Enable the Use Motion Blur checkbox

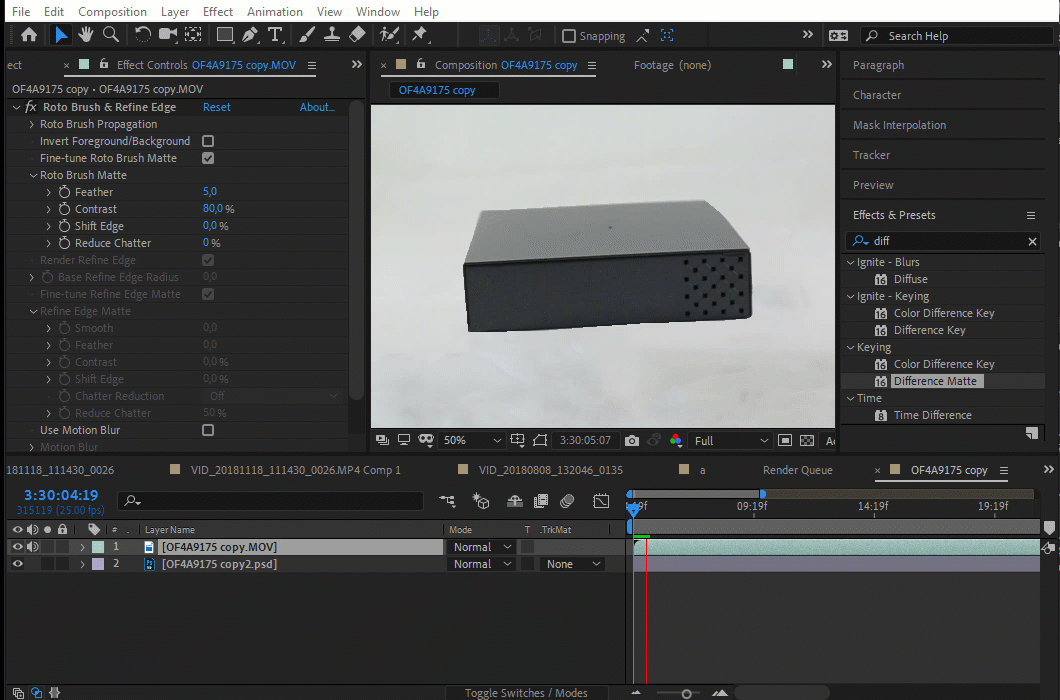pos(208,430)
